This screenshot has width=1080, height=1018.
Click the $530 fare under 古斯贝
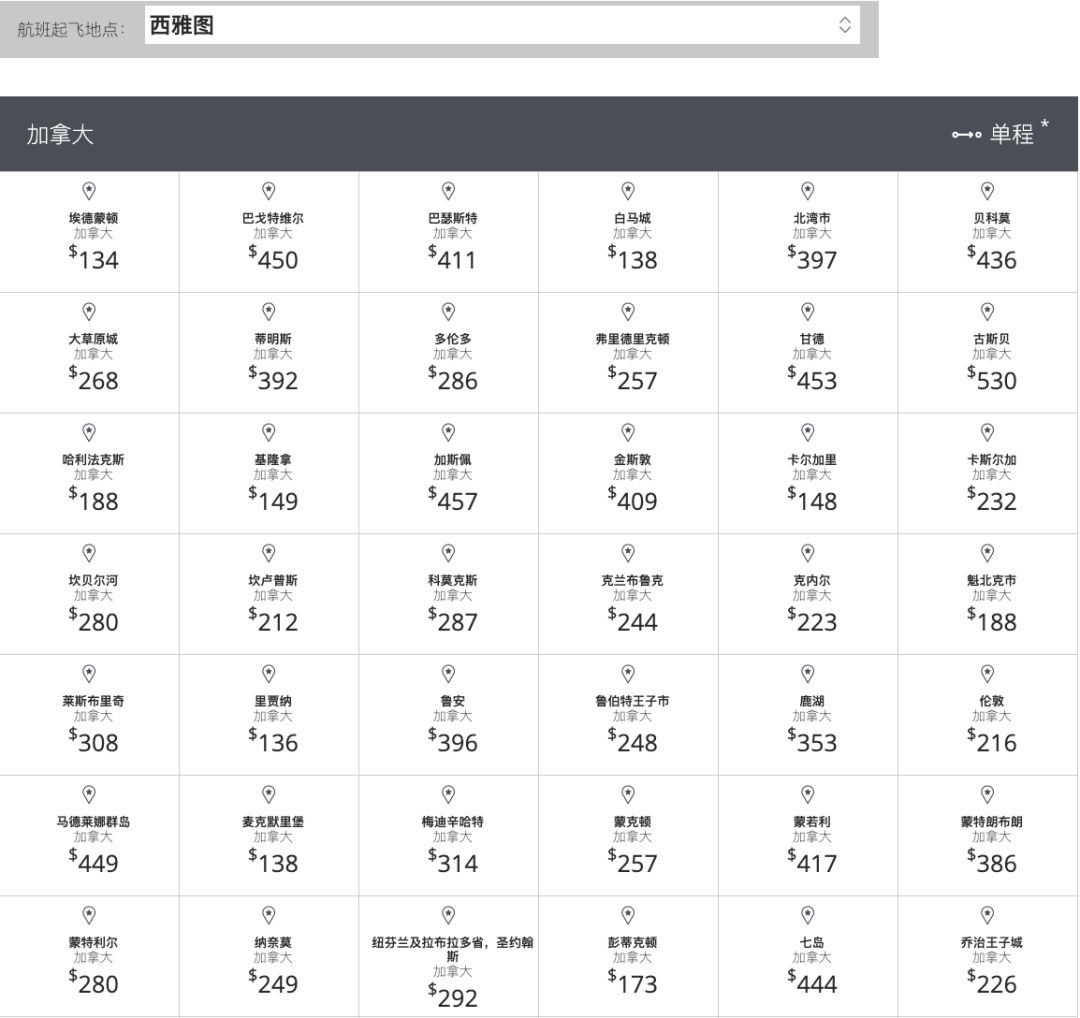tap(992, 380)
